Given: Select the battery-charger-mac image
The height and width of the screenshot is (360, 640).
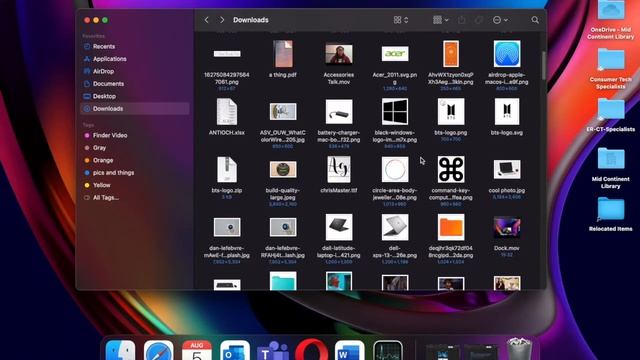Looking at the screenshot, I should coord(339,111).
